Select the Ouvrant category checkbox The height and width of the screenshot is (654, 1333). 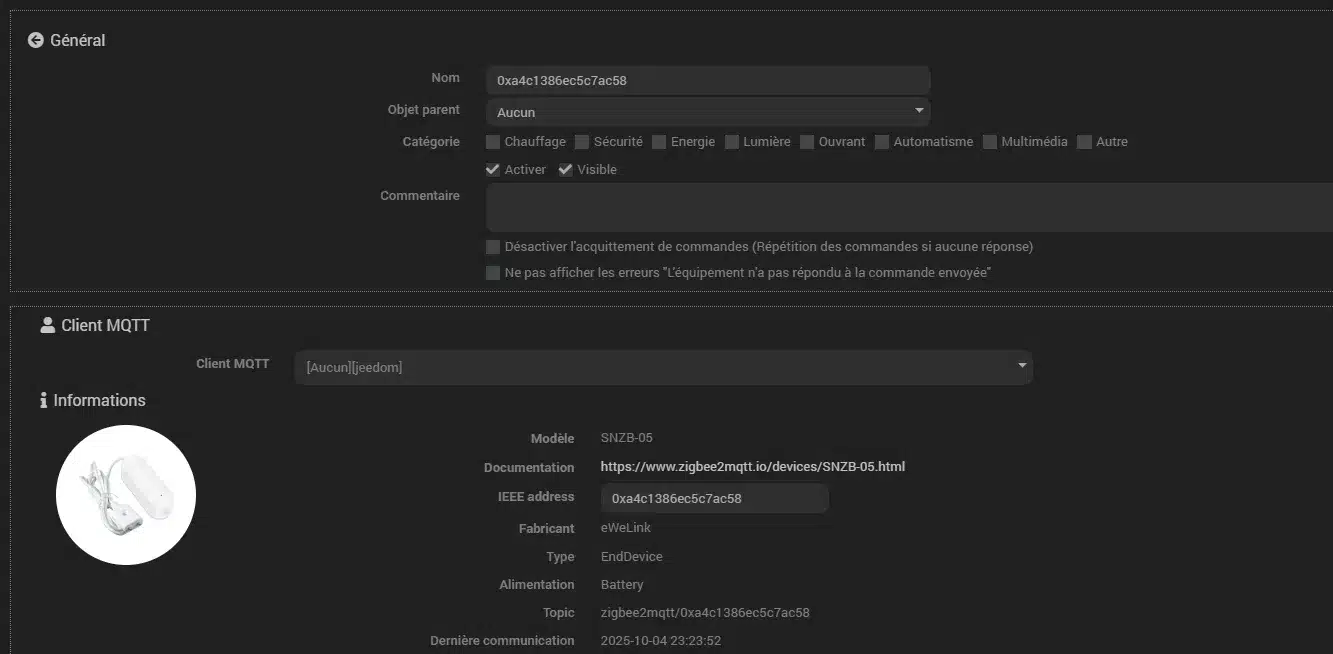(807, 142)
